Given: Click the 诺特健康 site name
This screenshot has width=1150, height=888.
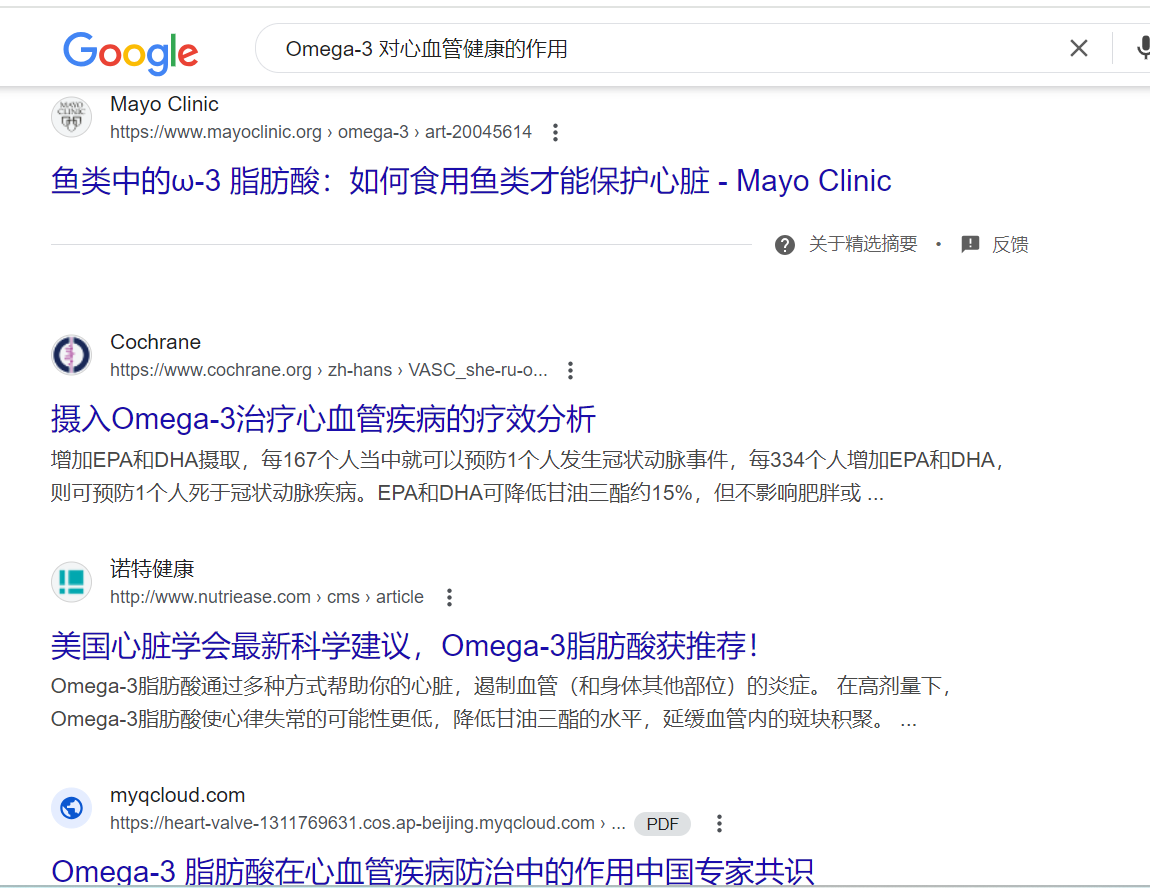Looking at the screenshot, I should coord(152,569).
